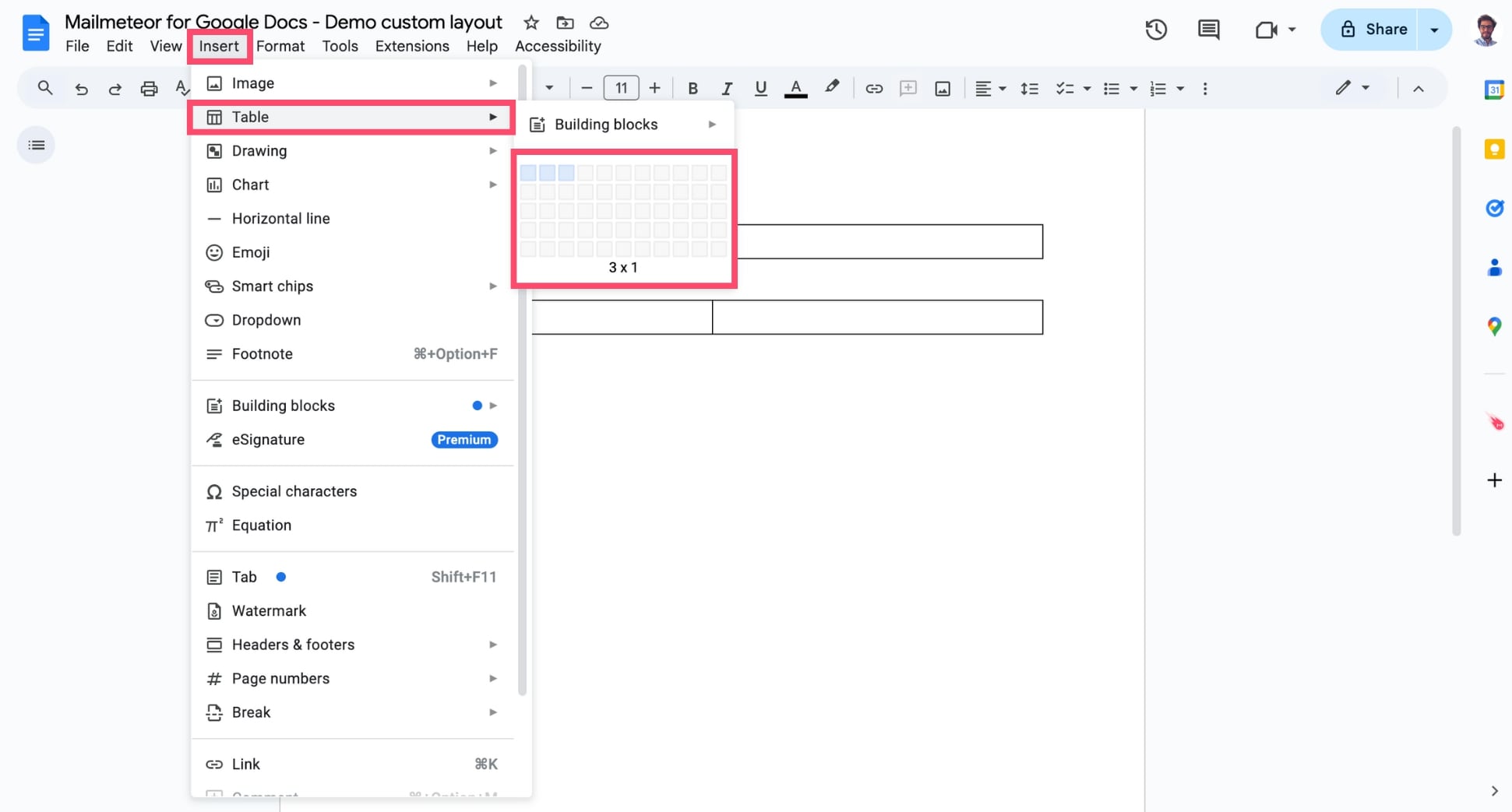This screenshot has height=812, width=1512.
Task: Expand the Drawing submenu
Action: [x=352, y=150]
